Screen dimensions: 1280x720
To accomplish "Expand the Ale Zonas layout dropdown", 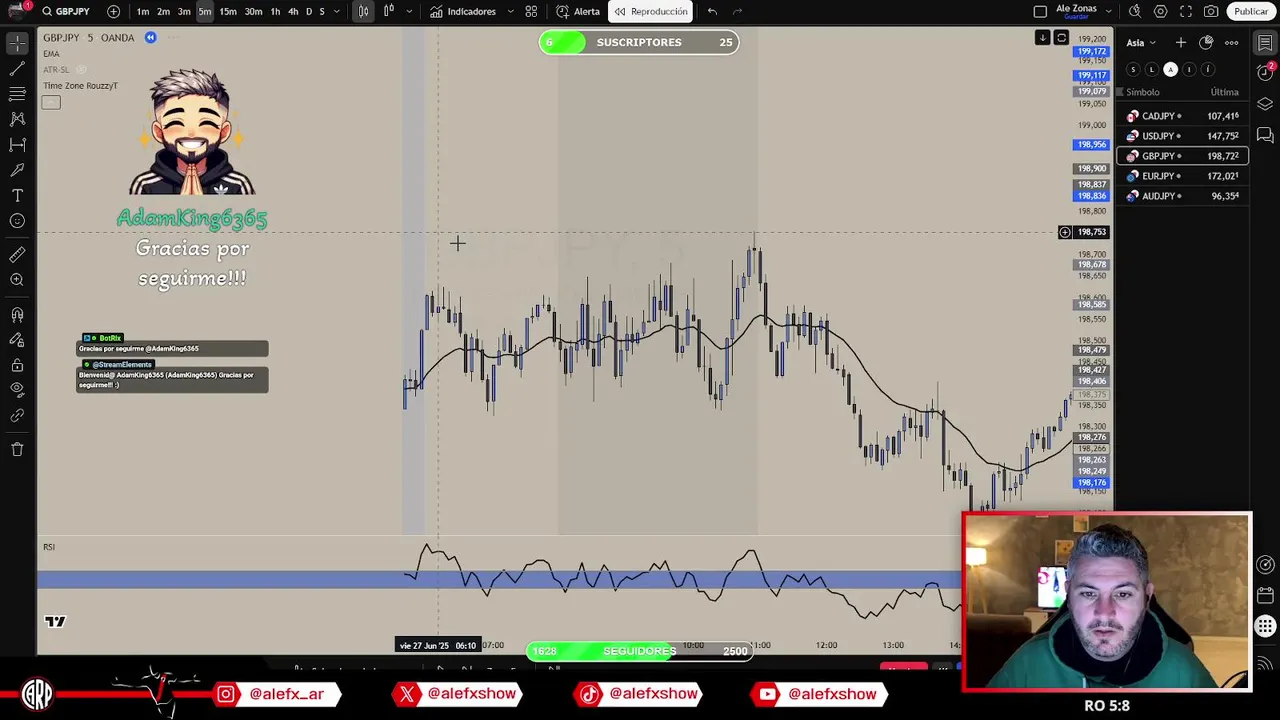I will click(1110, 12).
